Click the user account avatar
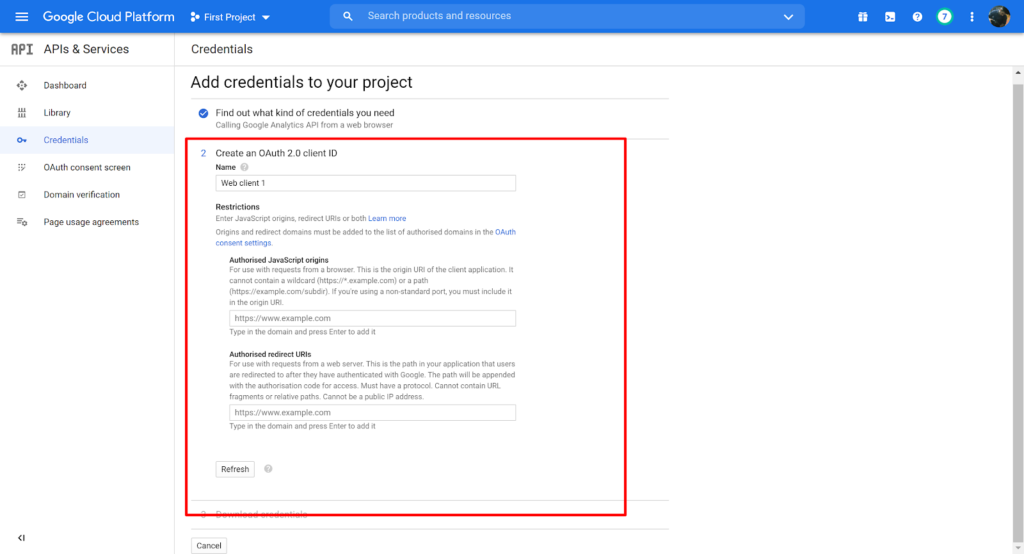The height and width of the screenshot is (554, 1024). [x=999, y=17]
